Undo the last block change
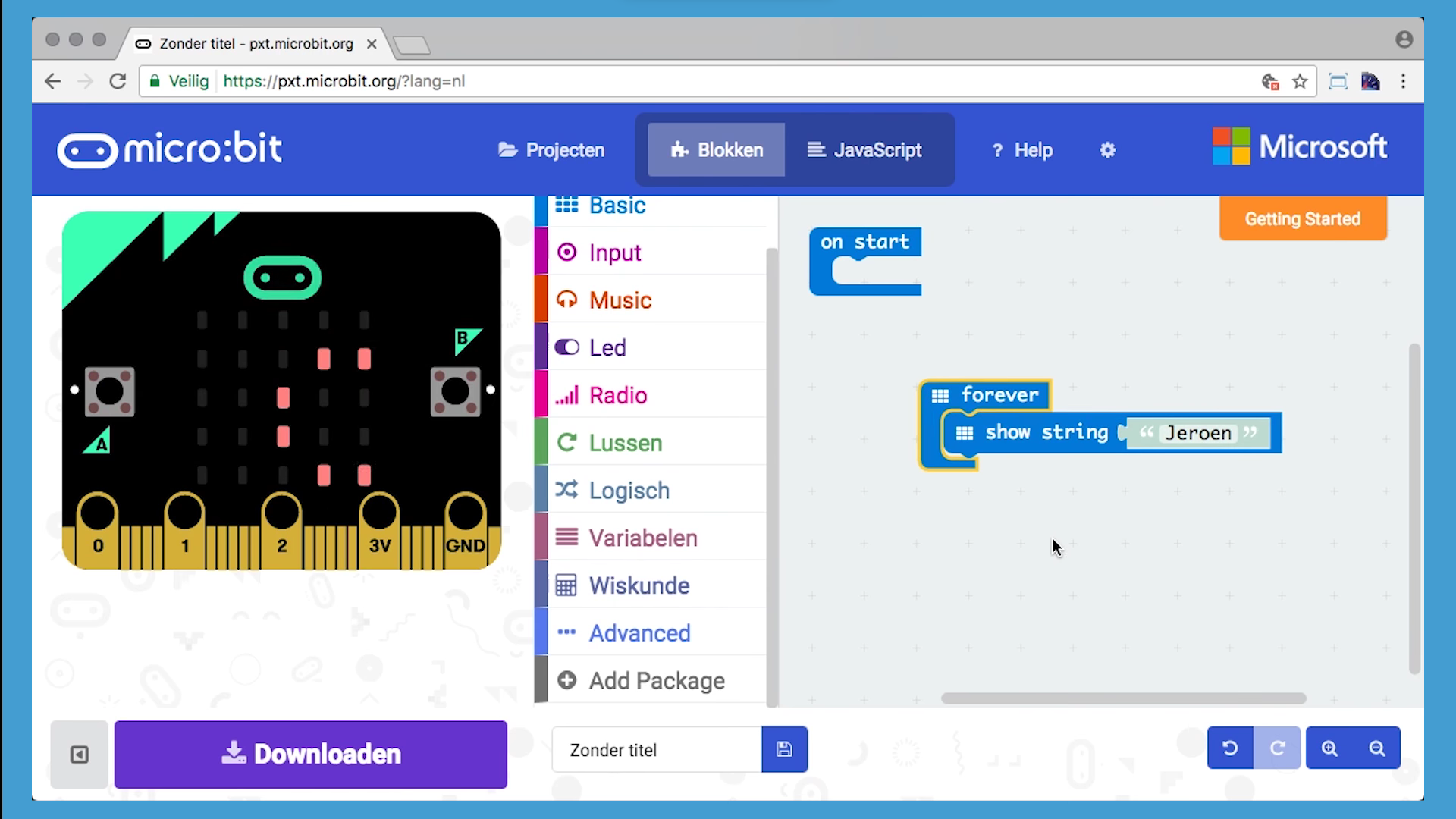1456x819 pixels. coord(1230,748)
